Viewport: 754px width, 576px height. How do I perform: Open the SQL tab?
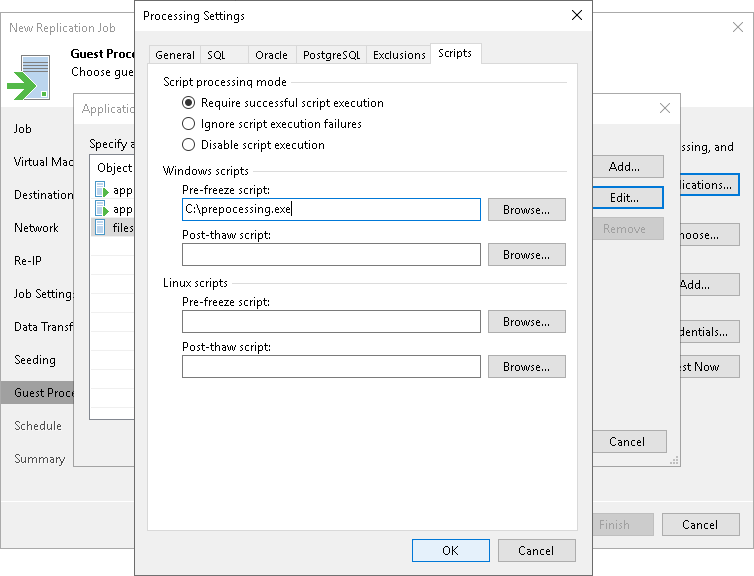[x=217, y=55]
